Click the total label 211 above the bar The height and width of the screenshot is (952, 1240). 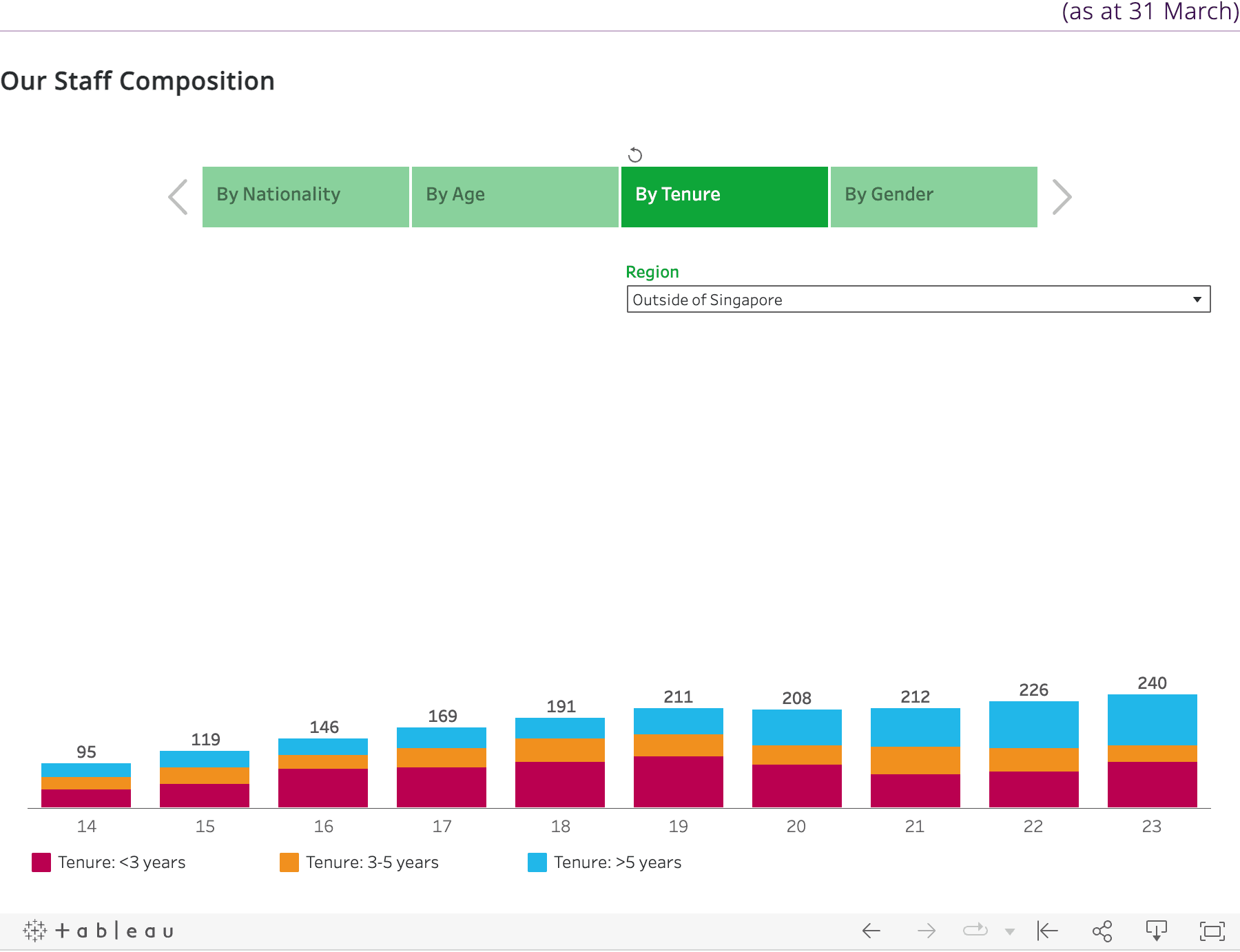[679, 697]
